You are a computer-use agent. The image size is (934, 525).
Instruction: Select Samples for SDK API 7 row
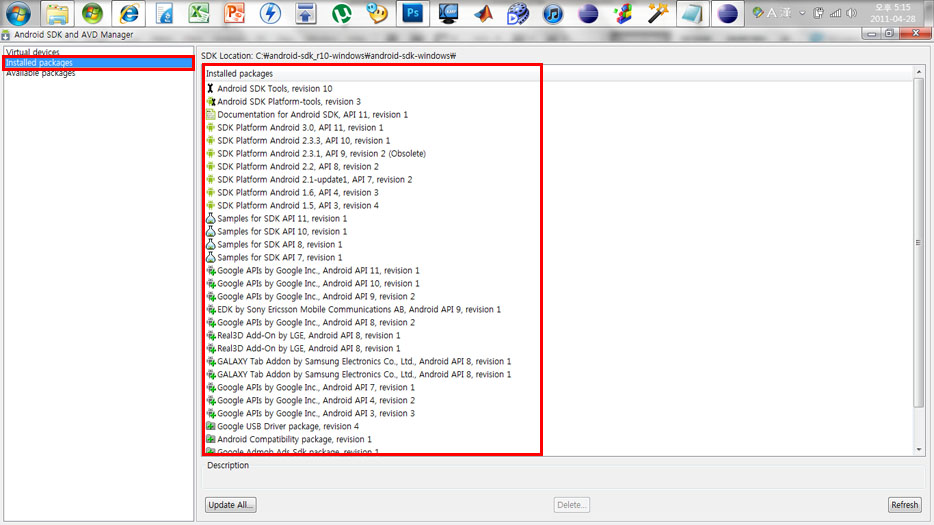tap(279, 257)
